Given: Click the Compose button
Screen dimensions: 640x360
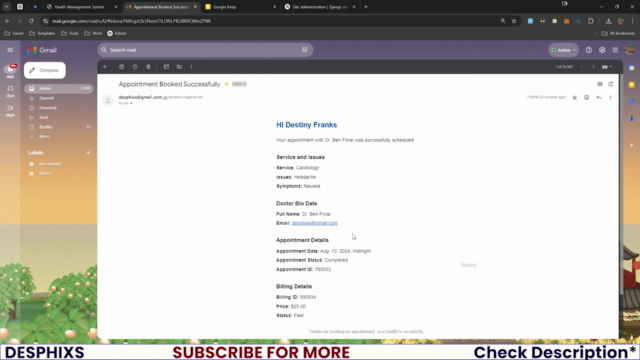Looking at the screenshot, I should point(44,70).
